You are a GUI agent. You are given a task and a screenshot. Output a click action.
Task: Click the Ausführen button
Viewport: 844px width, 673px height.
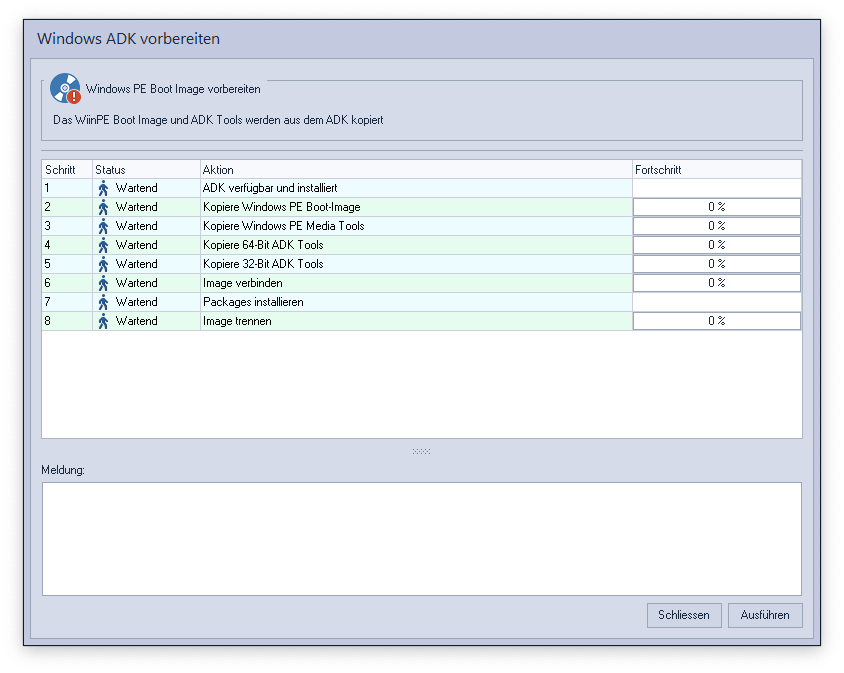pyautogui.click(x=765, y=615)
